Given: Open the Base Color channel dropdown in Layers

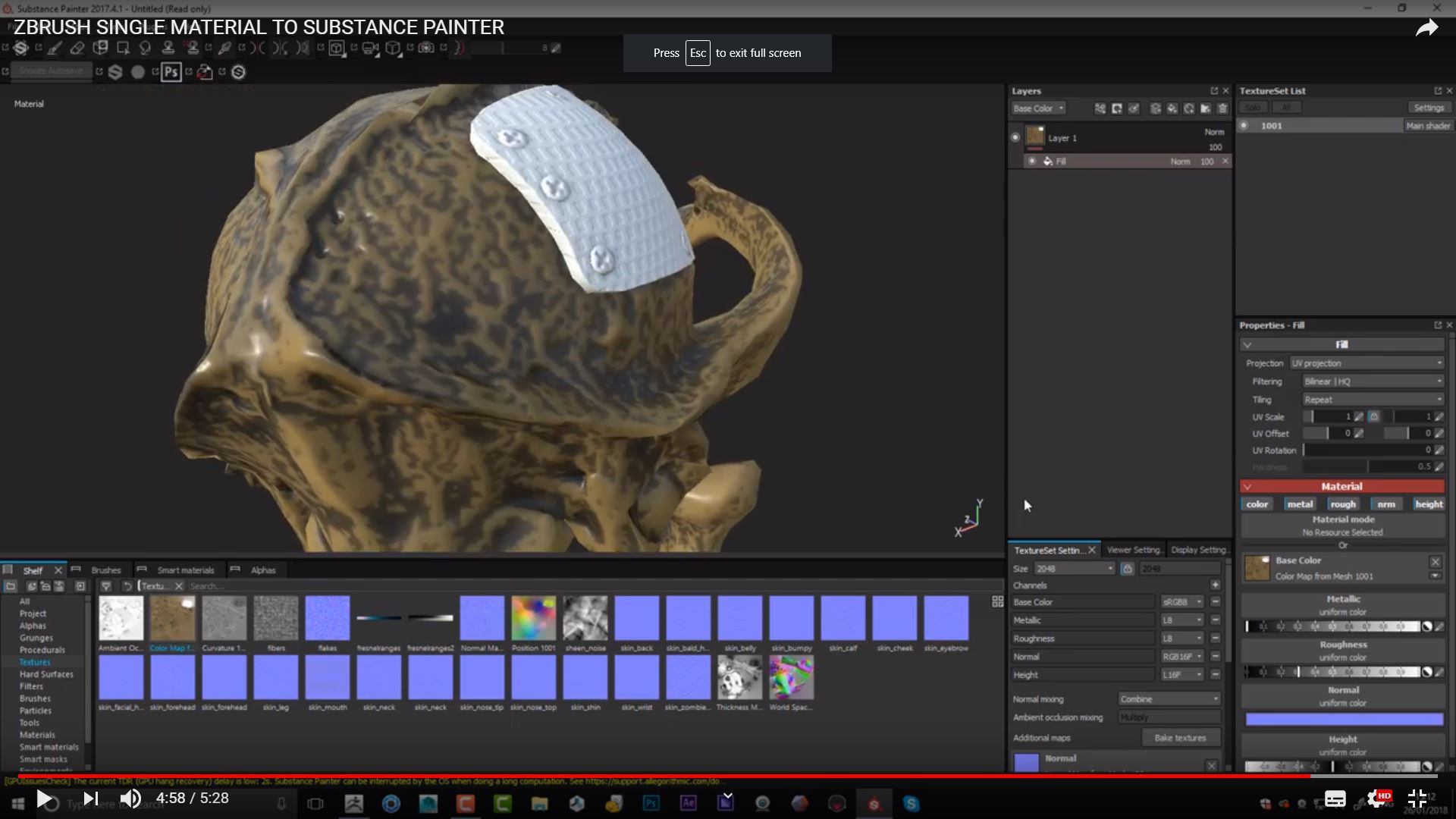Looking at the screenshot, I should (x=1039, y=108).
